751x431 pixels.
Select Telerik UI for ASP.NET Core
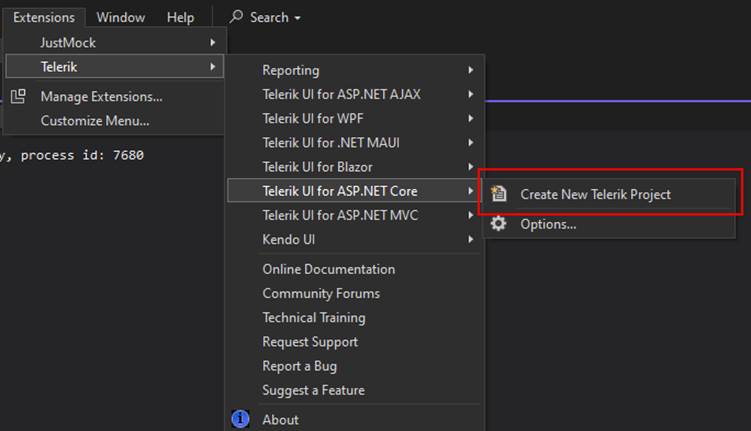[354, 191]
